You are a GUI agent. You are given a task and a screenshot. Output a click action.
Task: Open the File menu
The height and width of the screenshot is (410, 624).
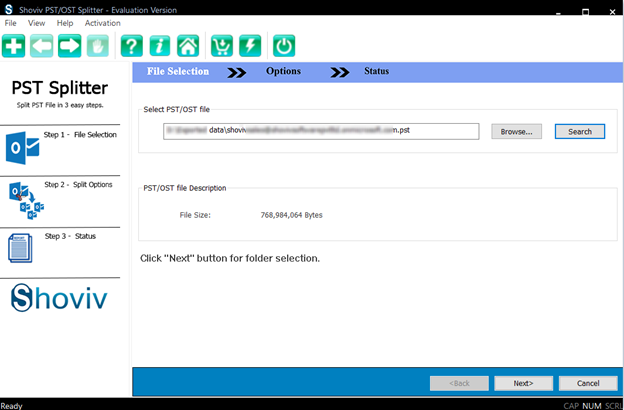10,23
